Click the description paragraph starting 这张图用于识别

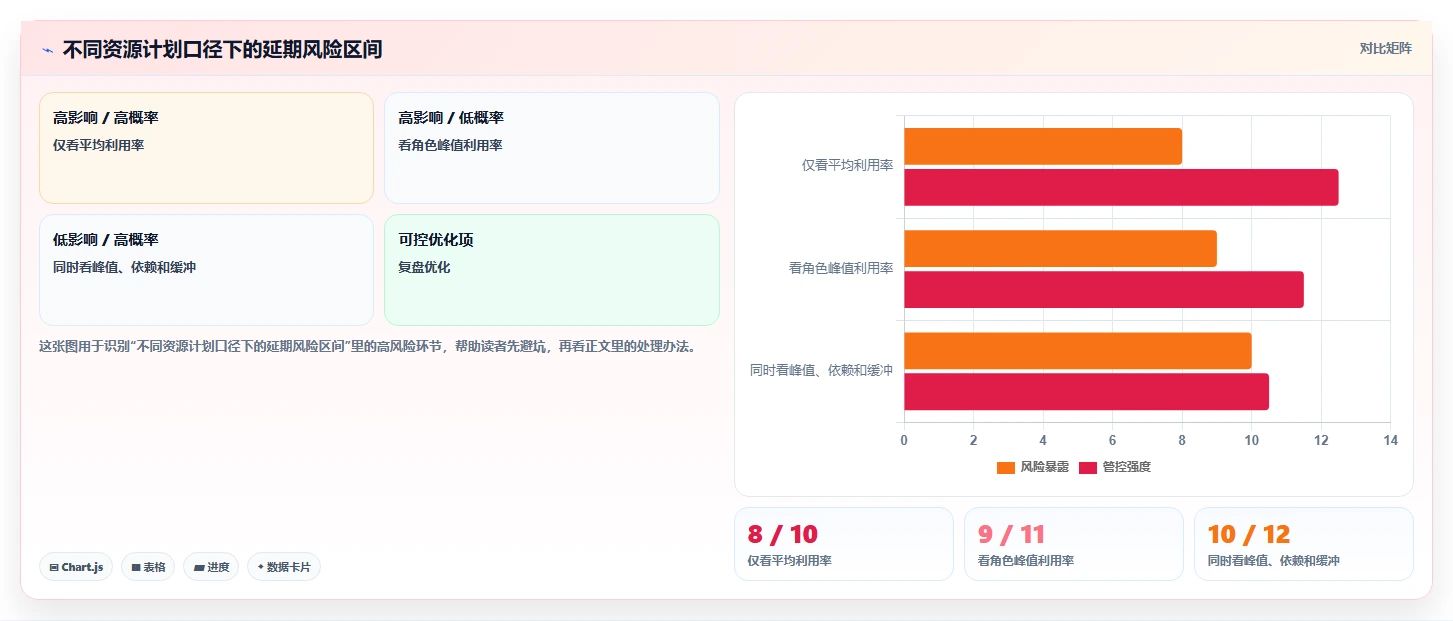pos(367,347)
